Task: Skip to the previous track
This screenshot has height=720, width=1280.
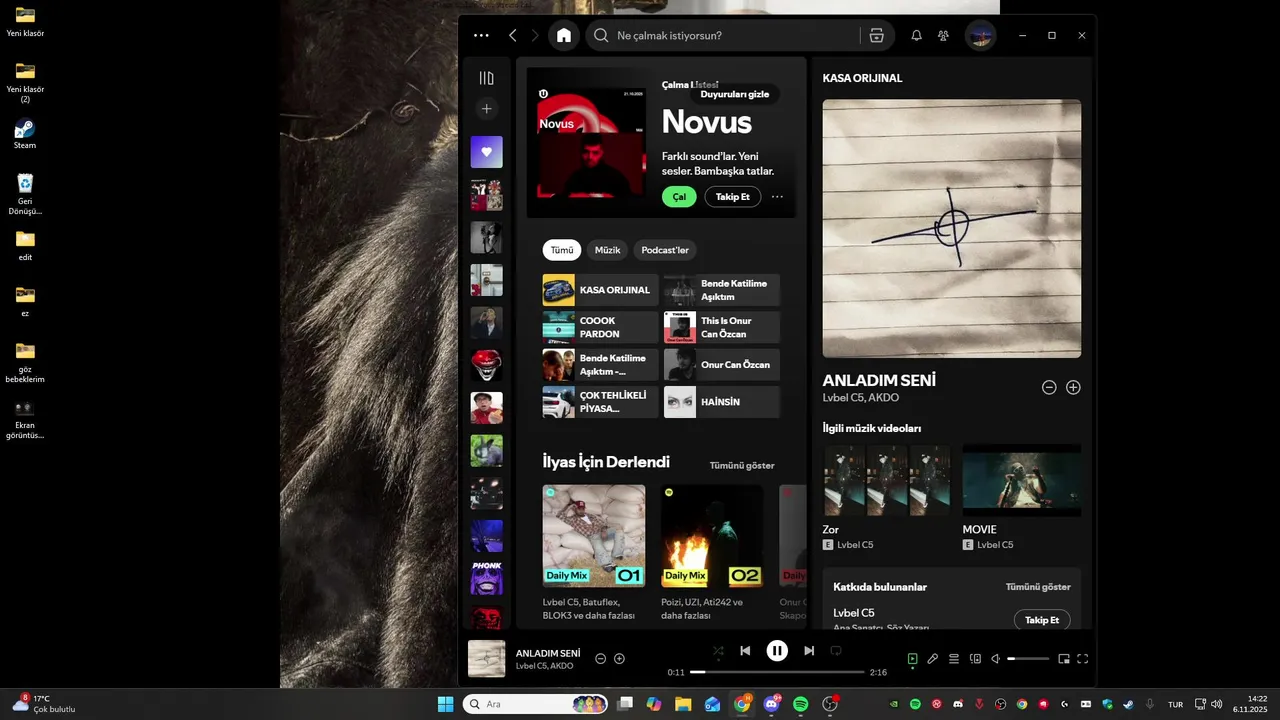Action: [x=745, y=651]
